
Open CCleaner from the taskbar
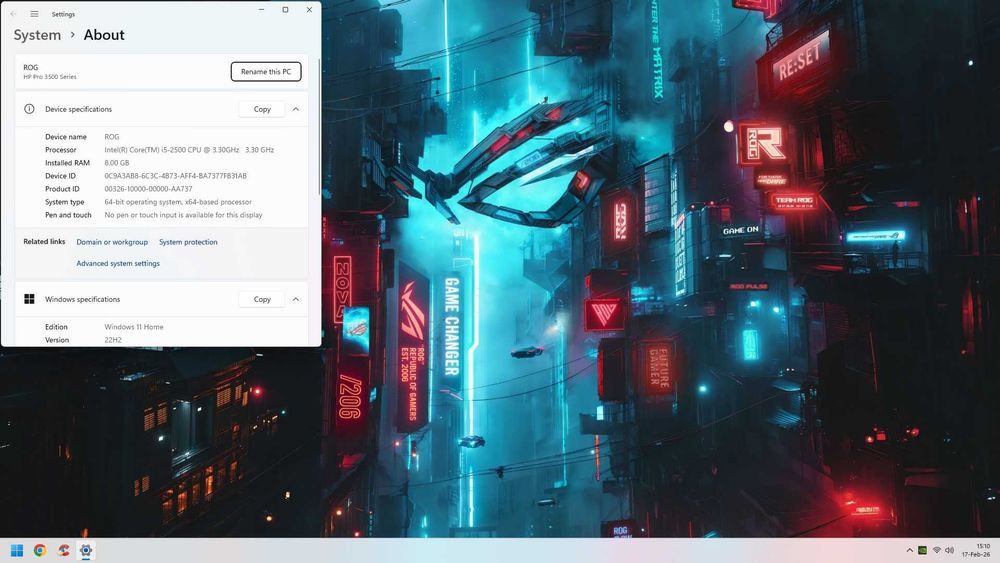[x=63, y=550]
